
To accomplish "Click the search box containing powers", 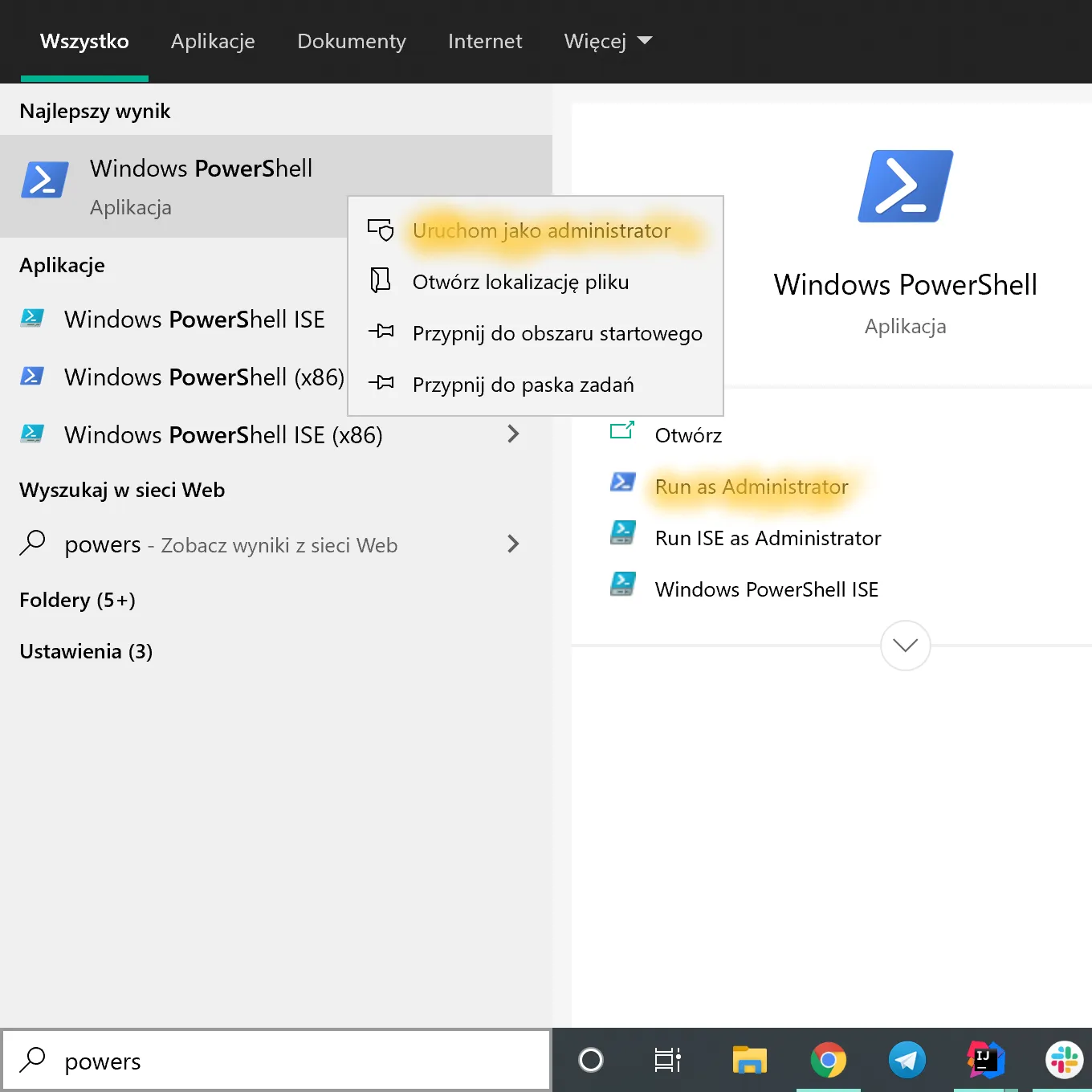I will tap(276, 1060).
